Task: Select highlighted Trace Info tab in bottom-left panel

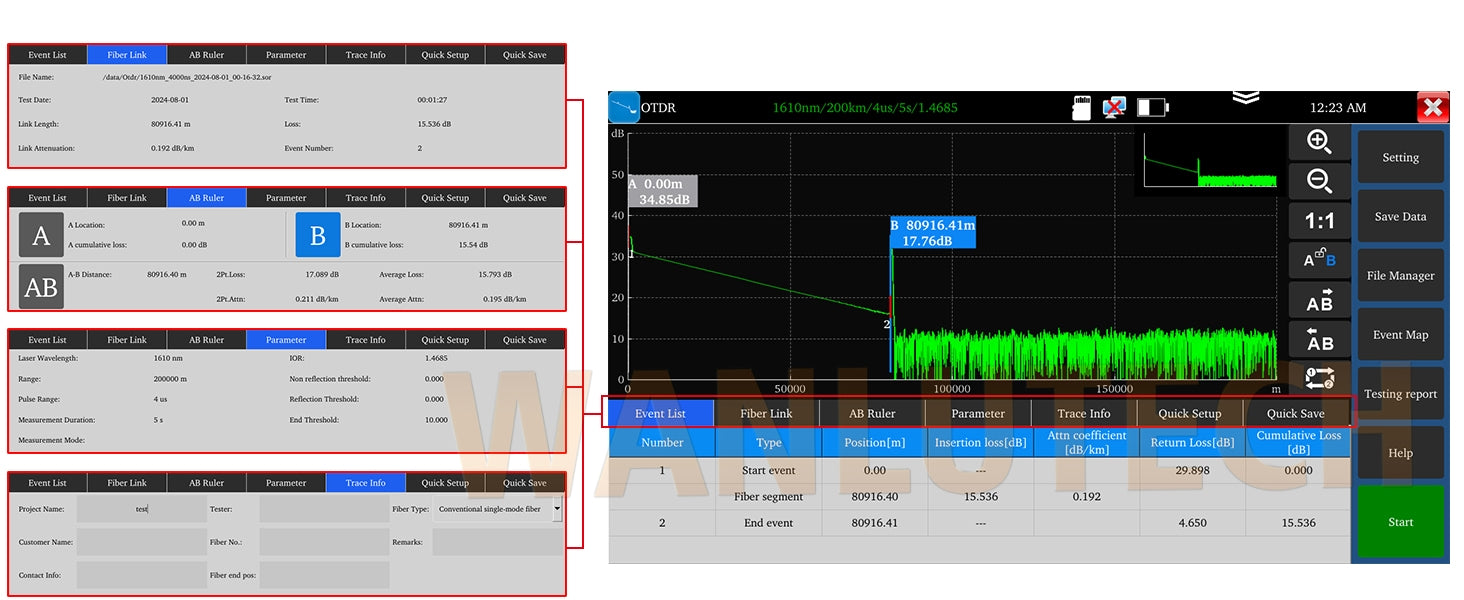Action: click(365, 483)
